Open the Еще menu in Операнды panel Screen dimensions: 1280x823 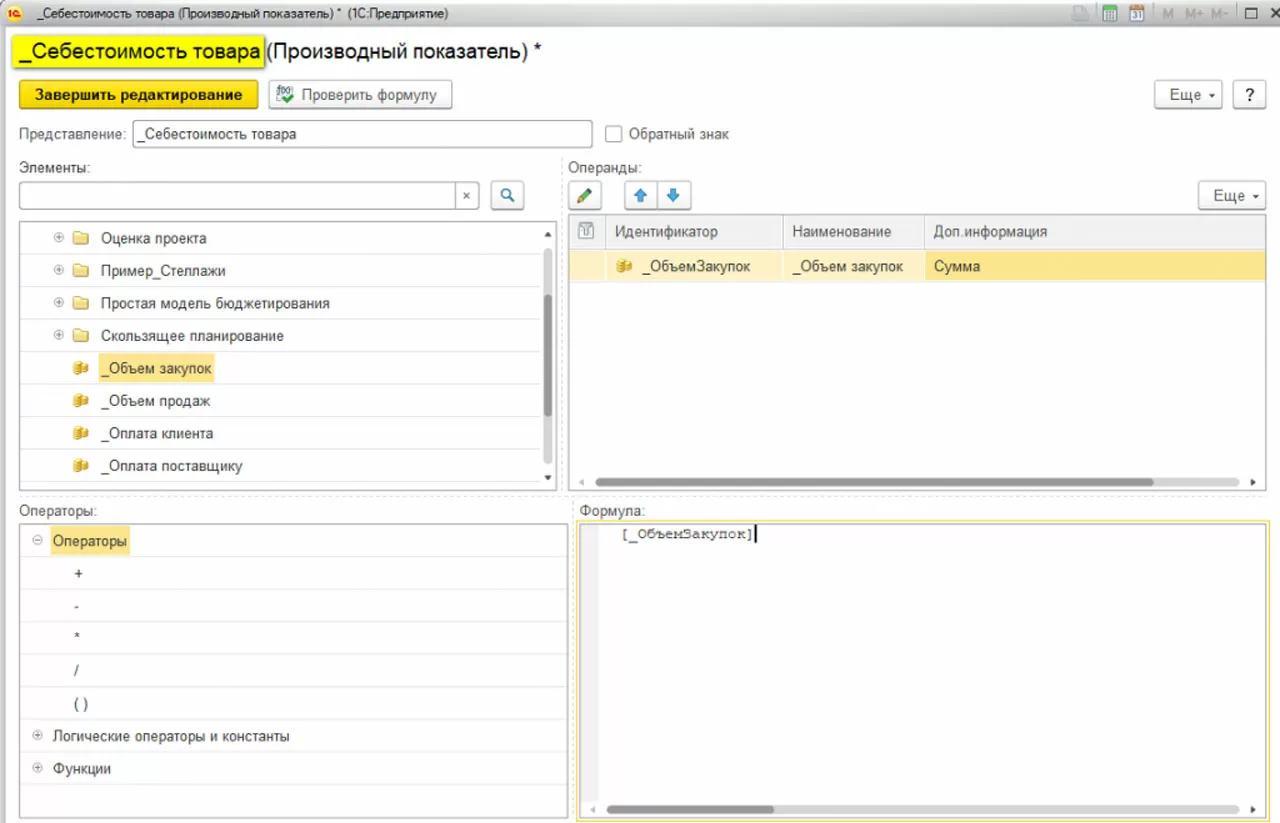click(1232, 195)
